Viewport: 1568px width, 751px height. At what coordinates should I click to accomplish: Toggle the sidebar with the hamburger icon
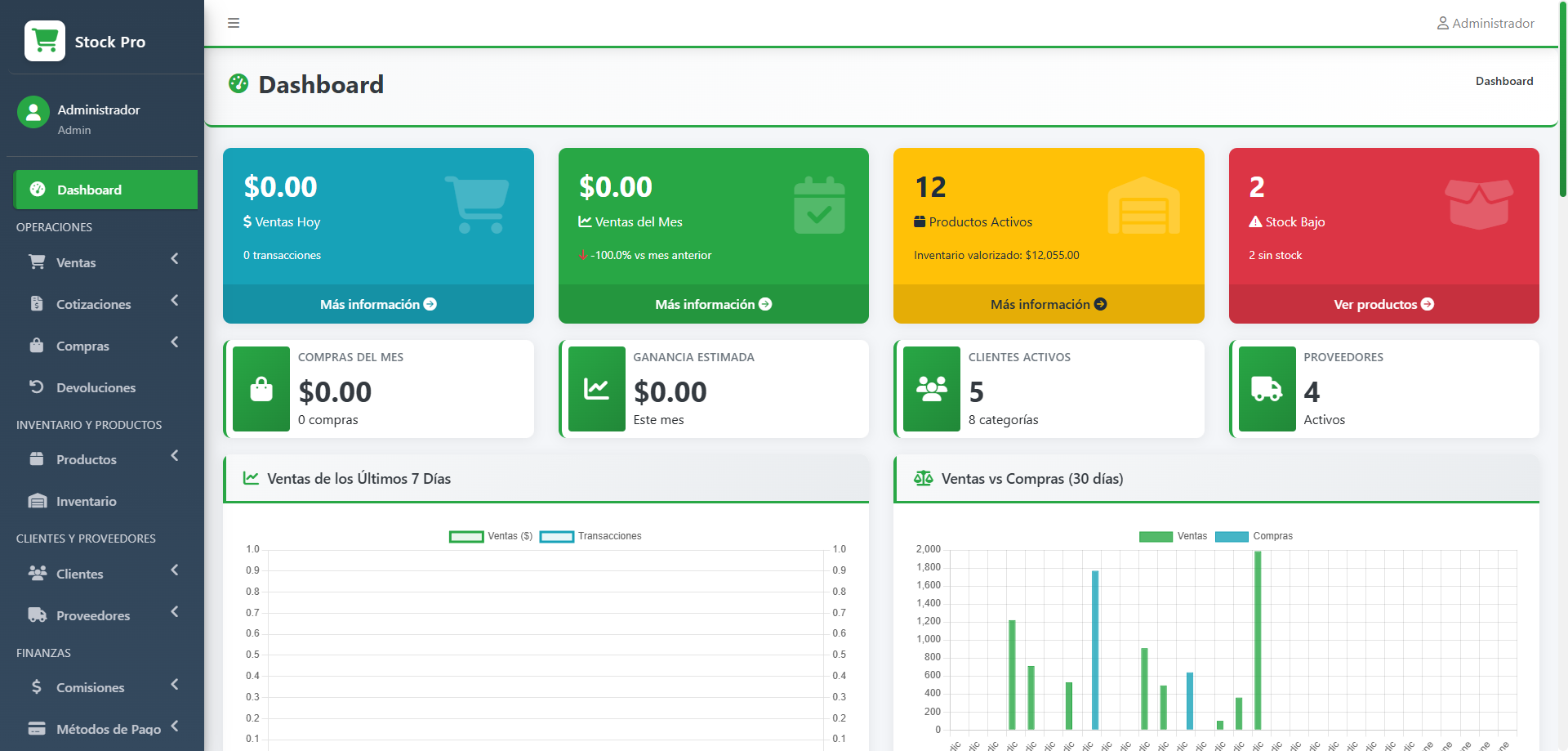[234, 23]
